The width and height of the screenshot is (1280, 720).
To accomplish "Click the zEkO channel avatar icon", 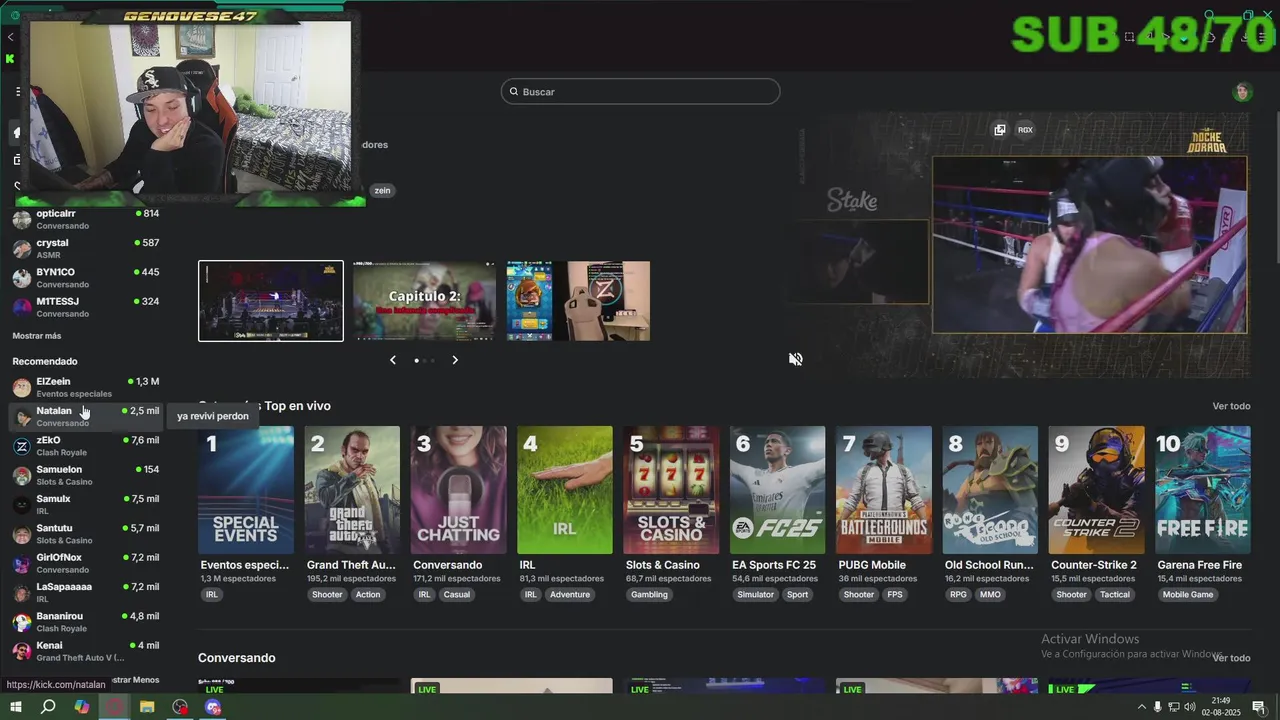I will click(x=22, y=446).
